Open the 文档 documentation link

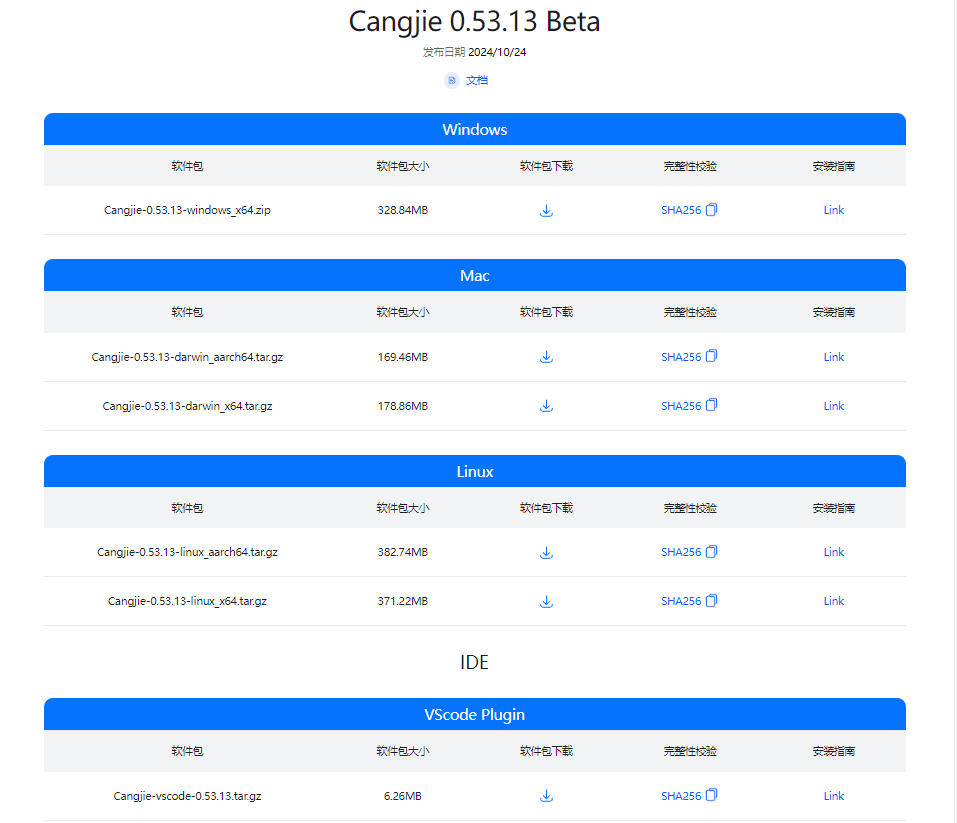[477, 80]
